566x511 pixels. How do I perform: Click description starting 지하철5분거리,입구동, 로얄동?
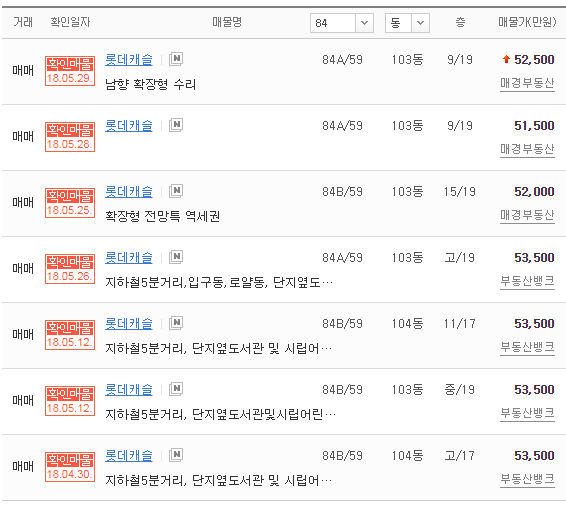(219, 282)
